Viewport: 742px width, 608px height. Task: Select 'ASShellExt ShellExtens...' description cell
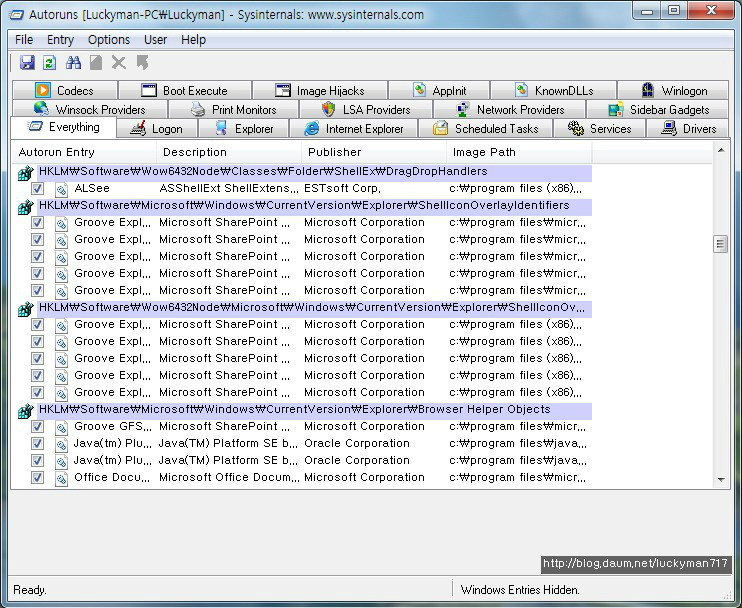(x=229, y=188)
